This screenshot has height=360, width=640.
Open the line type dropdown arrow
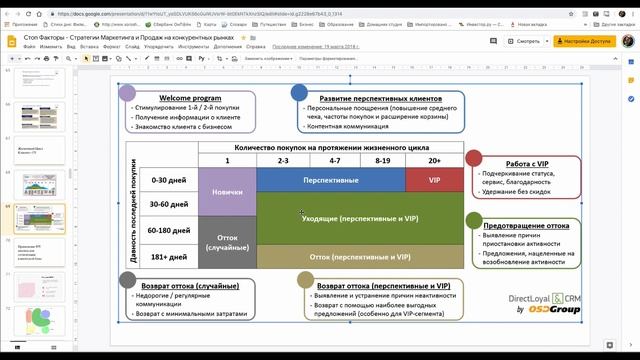[136, 59]
